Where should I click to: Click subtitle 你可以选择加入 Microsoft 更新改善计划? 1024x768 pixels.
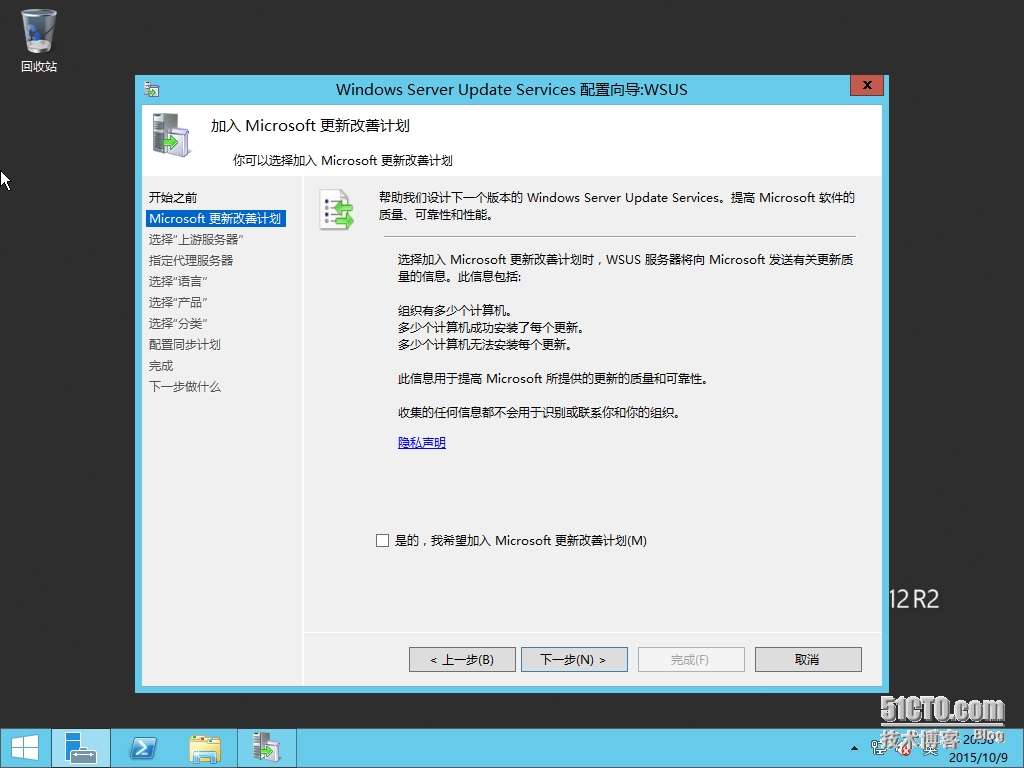(343, 161)
